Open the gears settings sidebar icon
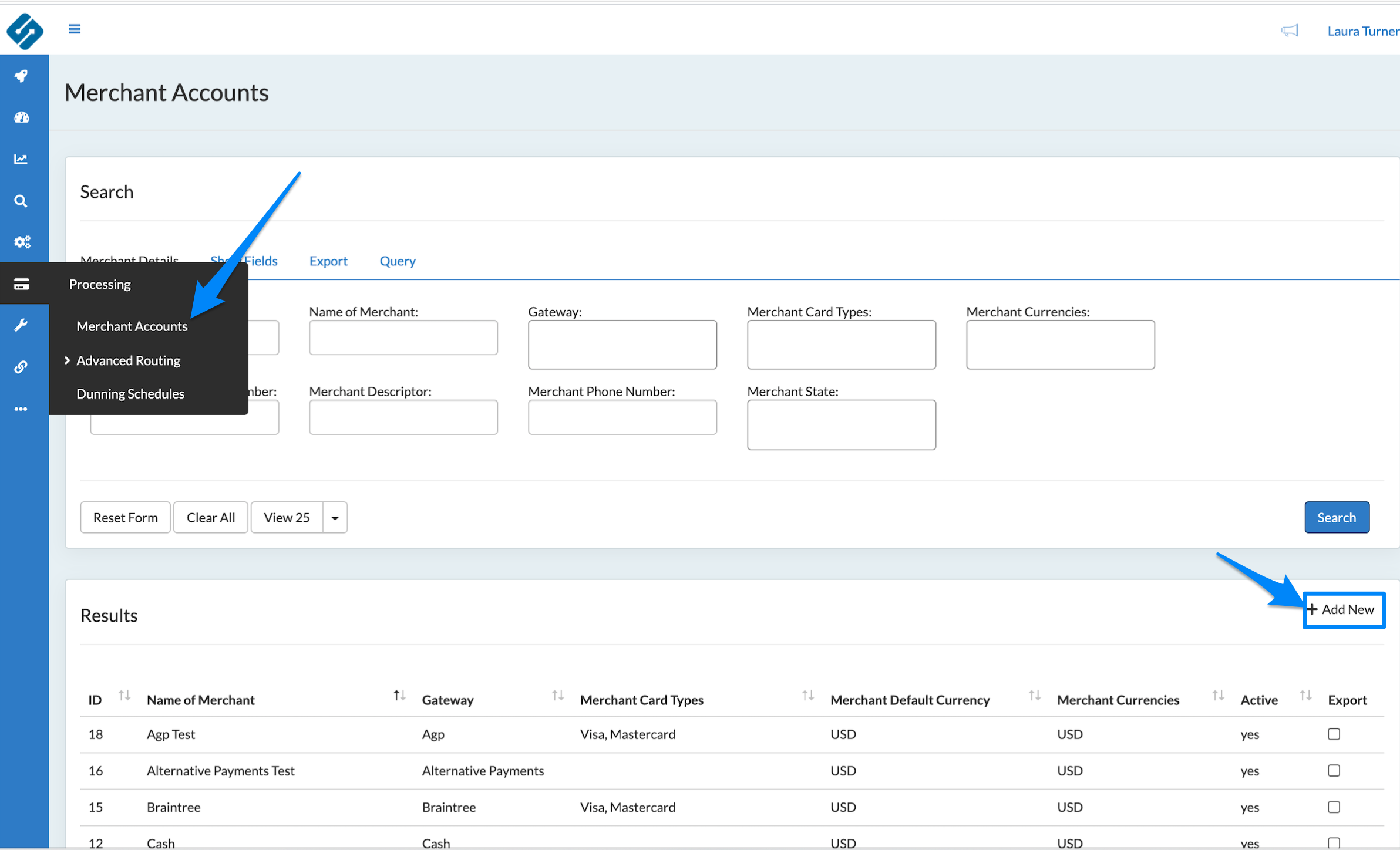 22,242
